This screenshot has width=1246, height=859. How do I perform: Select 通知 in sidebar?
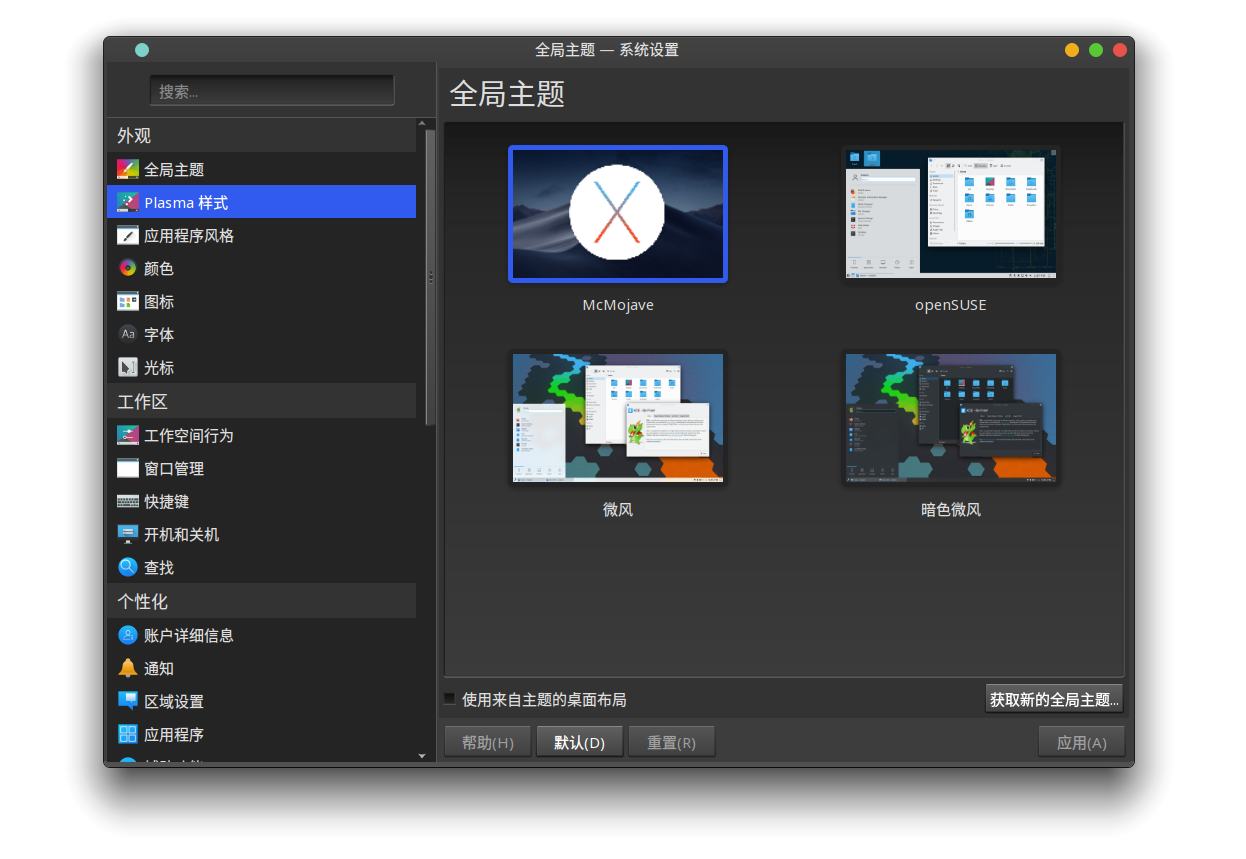pyautogui.click(x=261, y=669)
